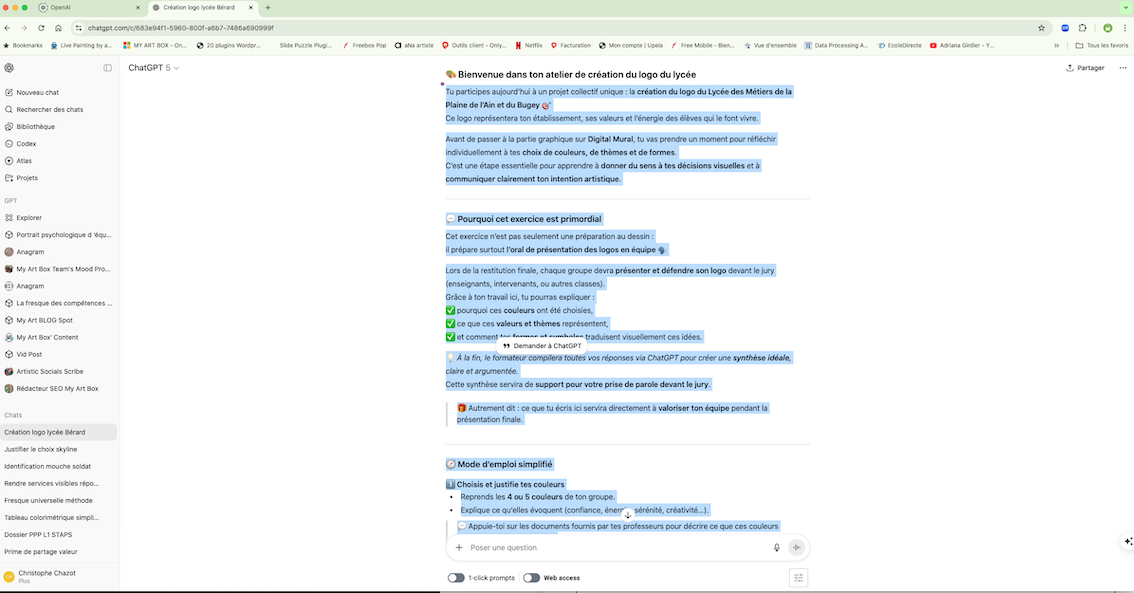
Task: Click the Demander à ChatGPT popup button
Action: point(541,346)
